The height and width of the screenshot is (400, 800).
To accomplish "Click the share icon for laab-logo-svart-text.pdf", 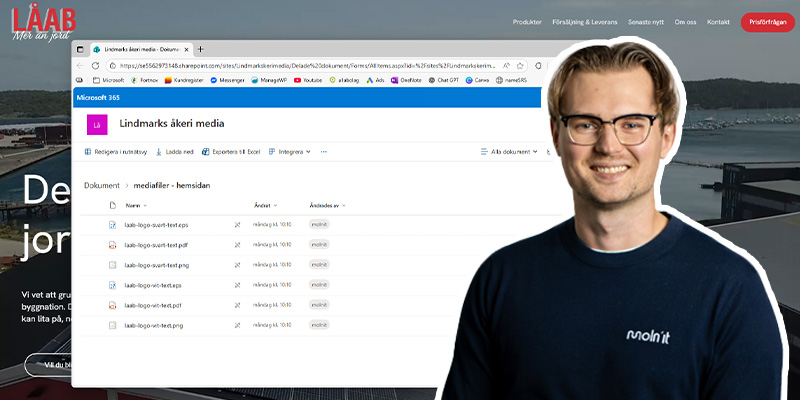I will pos(237,245).
